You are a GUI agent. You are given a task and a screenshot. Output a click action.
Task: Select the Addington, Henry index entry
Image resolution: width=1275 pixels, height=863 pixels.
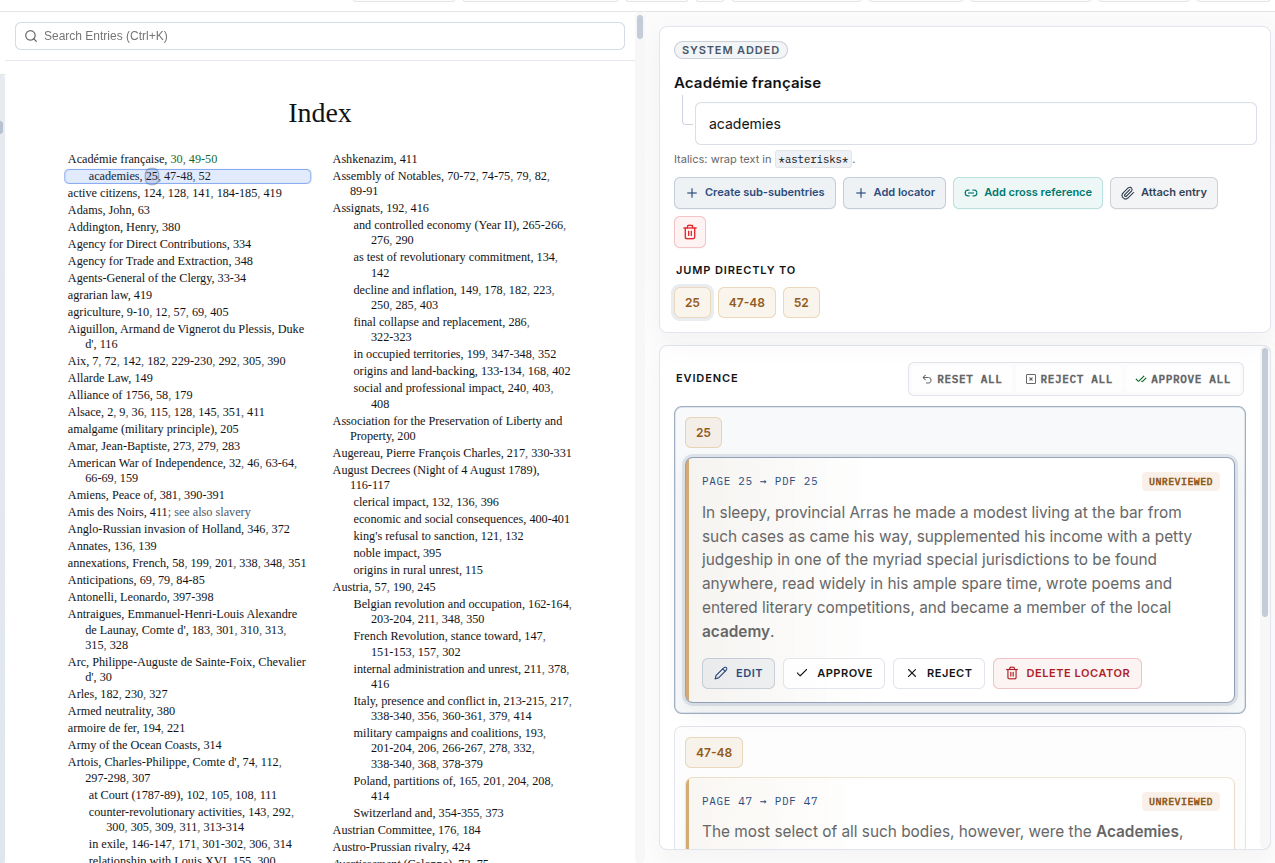click(x=124, y=227)
